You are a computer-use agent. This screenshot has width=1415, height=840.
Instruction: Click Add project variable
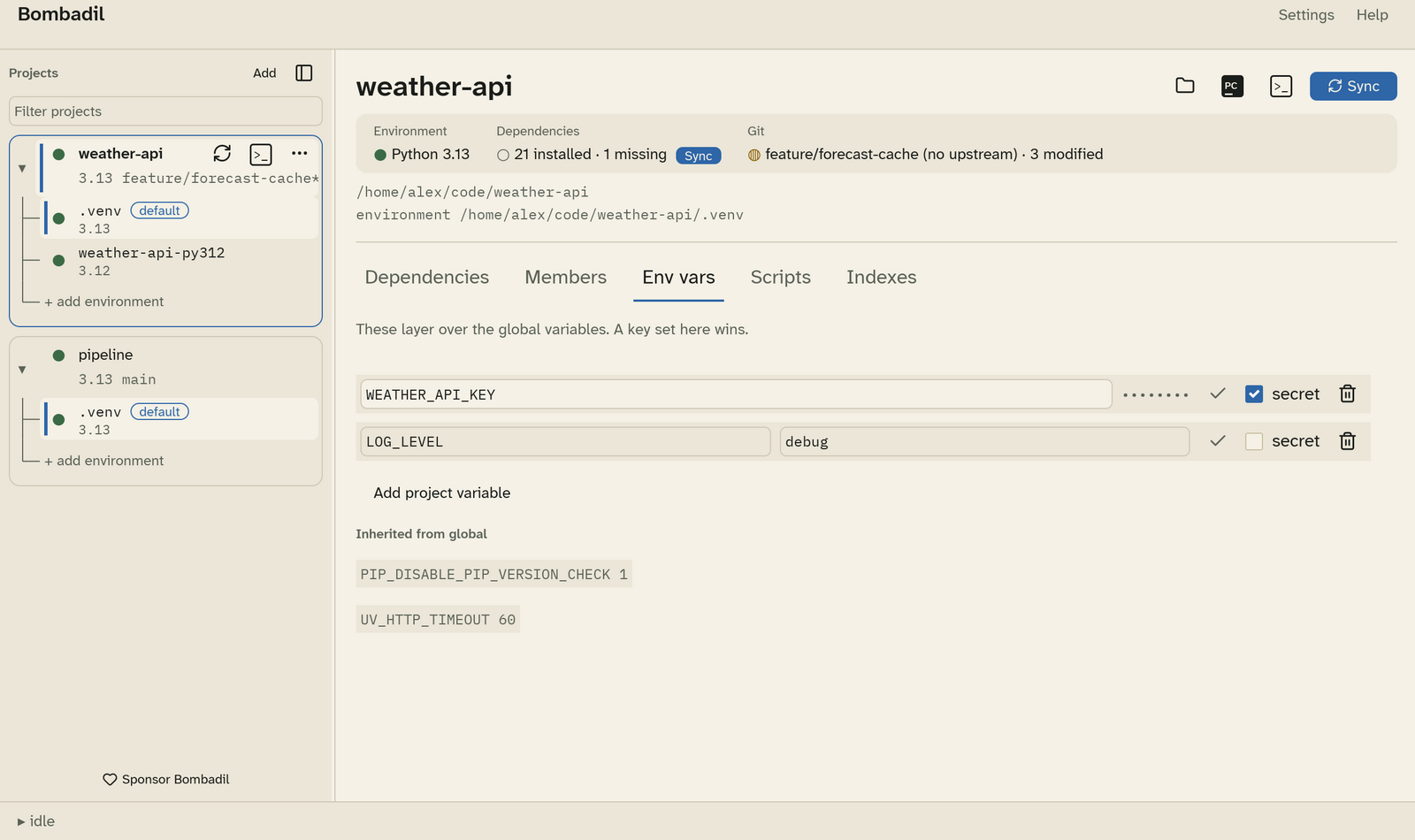442,493
